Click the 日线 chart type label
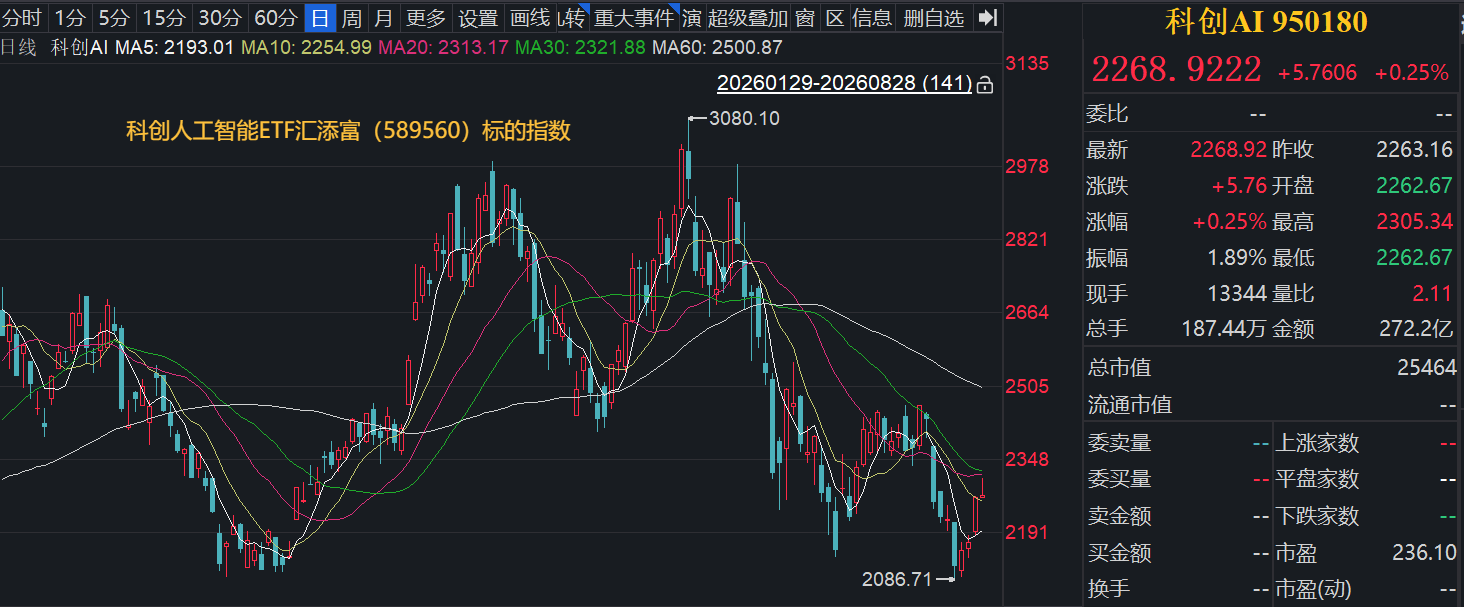Viewport: 1464px width, 607px height. tap(18, 47)
